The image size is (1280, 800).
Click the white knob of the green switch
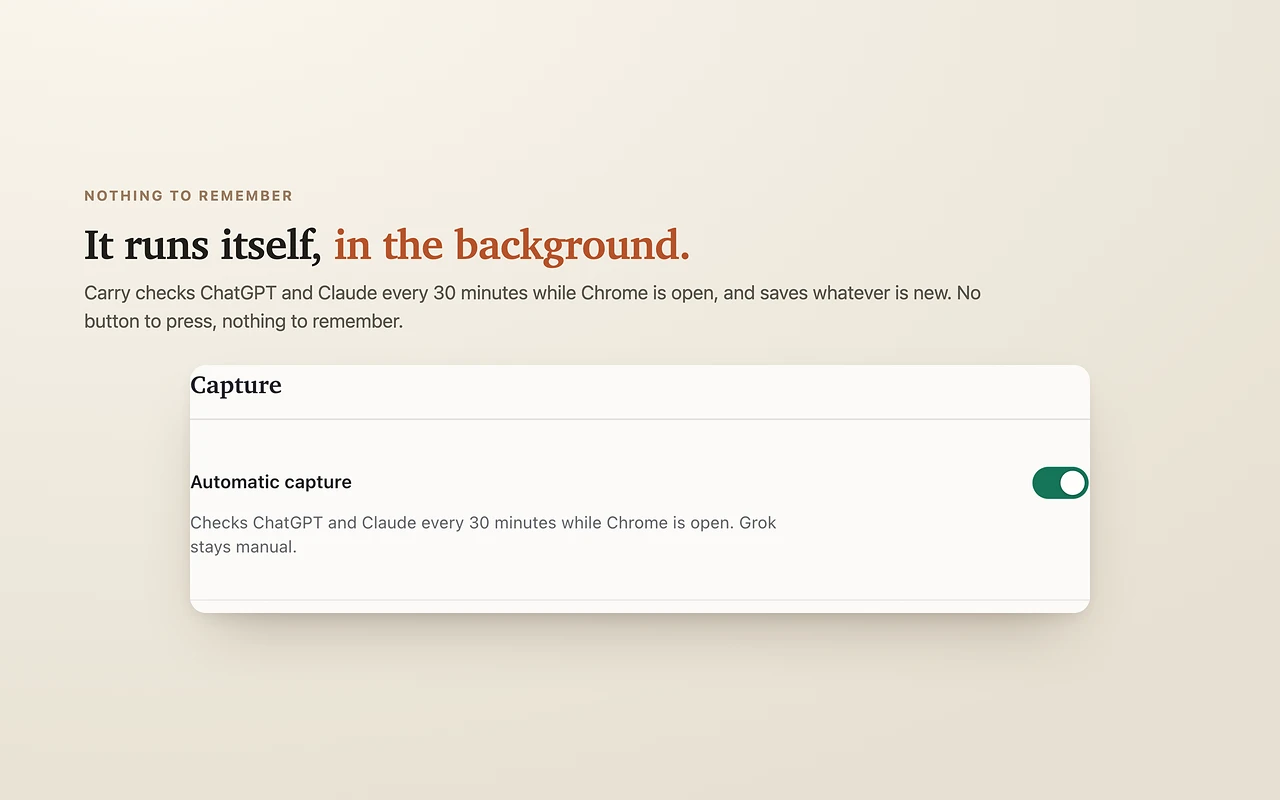[x=1072, y=483]
